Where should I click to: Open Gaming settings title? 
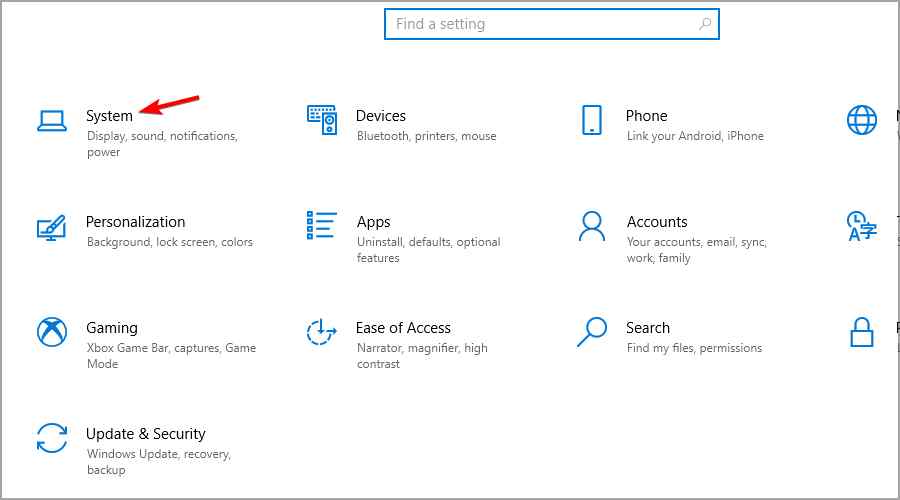[112, 328]
